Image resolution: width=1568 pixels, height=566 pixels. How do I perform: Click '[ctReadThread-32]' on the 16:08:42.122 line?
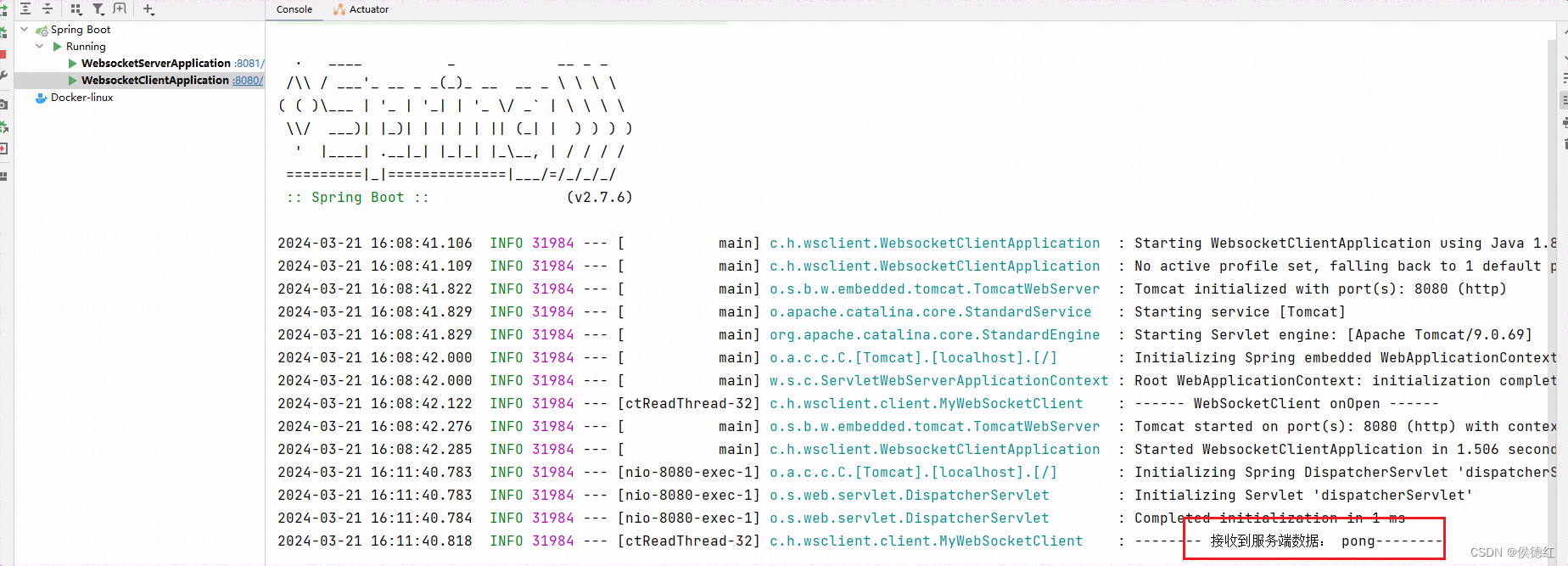point(688,403)
